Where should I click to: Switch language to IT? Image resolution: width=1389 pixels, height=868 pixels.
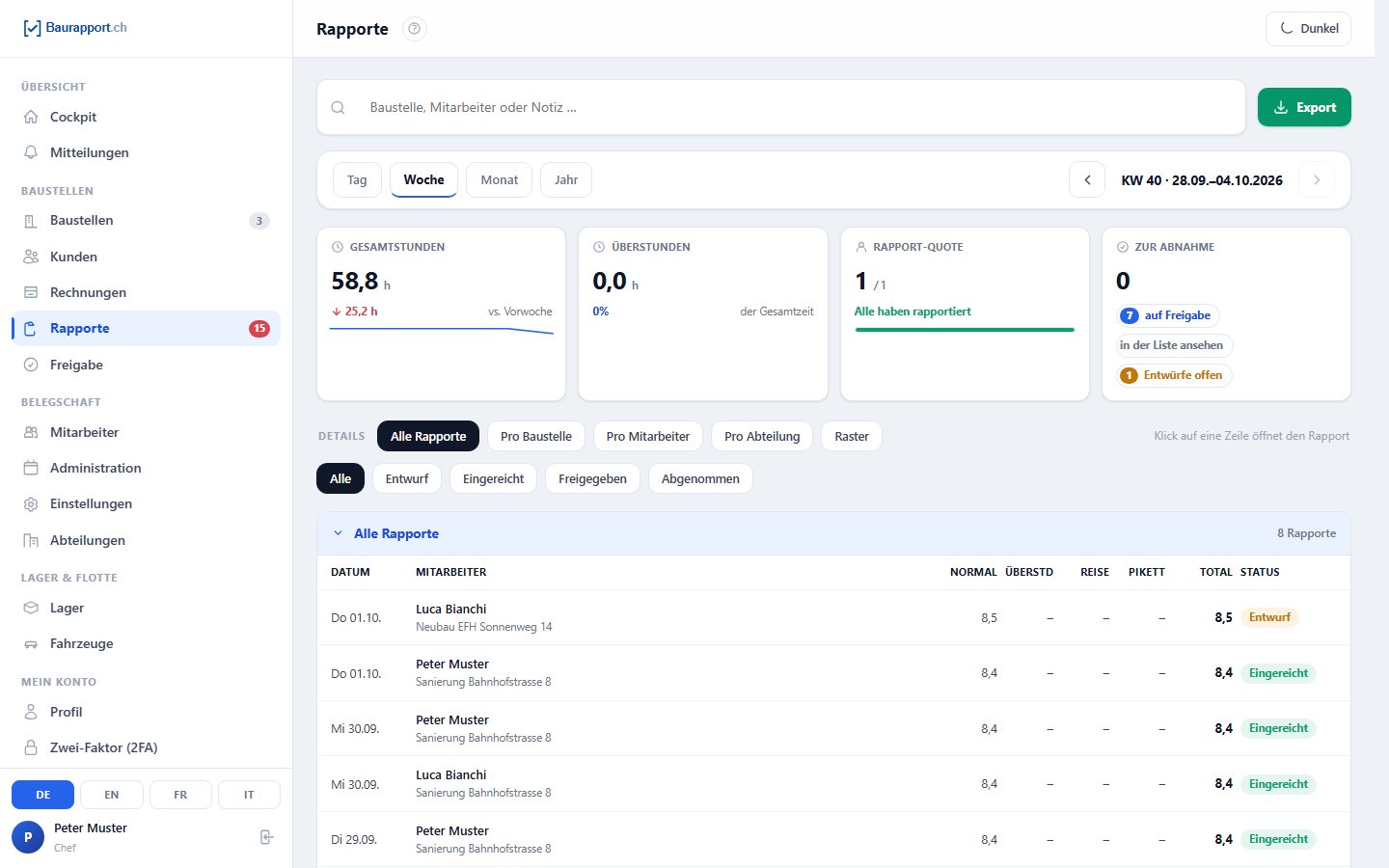(249, 795)
